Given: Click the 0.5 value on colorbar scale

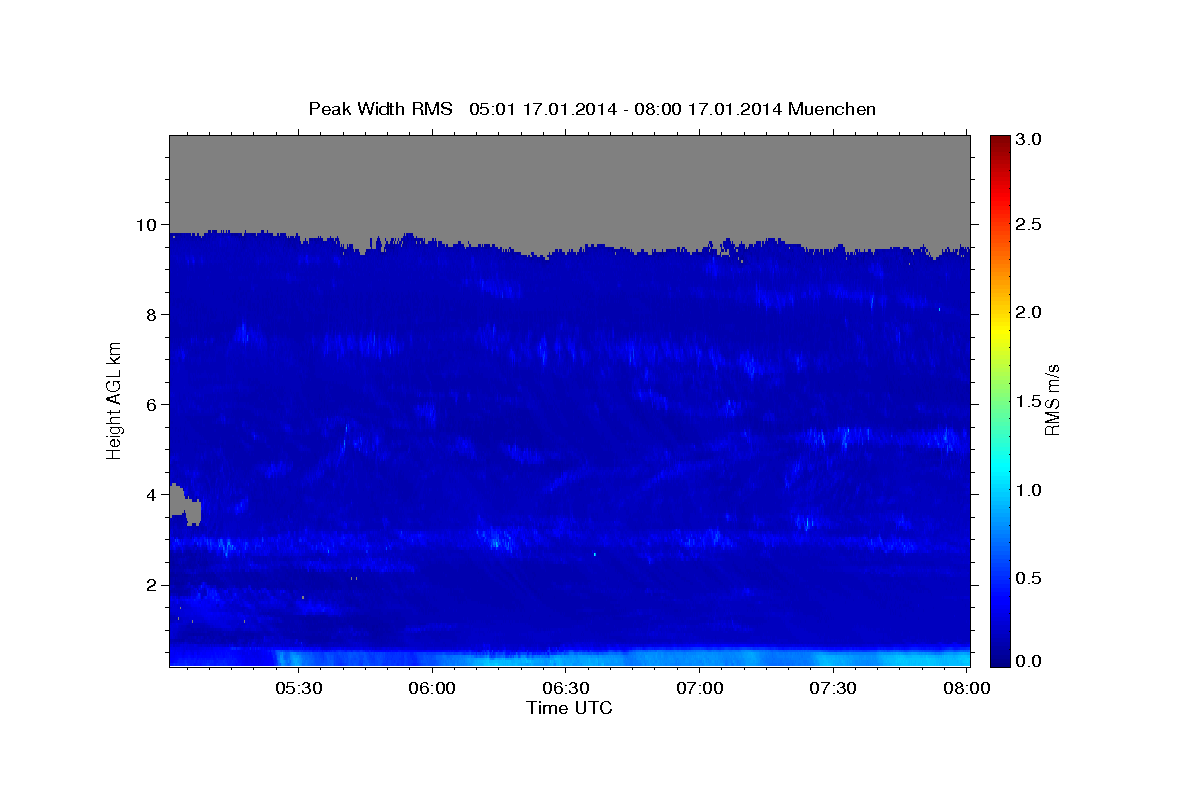Looking at the screenshot, I should point(1030,578).
